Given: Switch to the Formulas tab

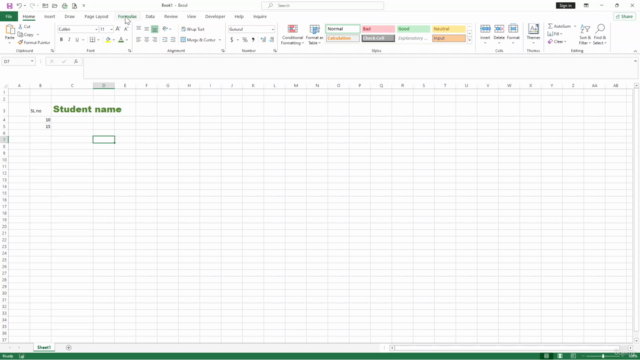Looking at the screenshot, I should pos(127,17).
